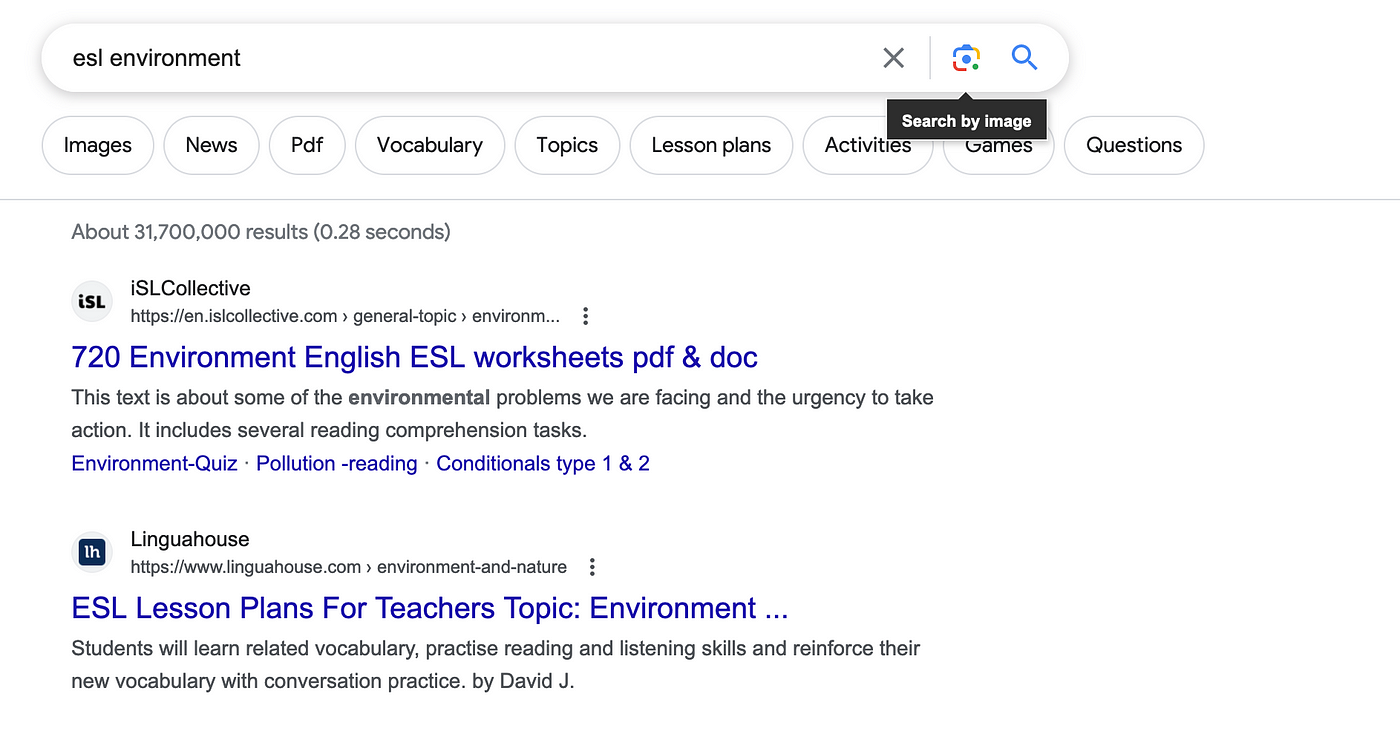
Task: Select the News filter chip
Action: tap(211, 145)
